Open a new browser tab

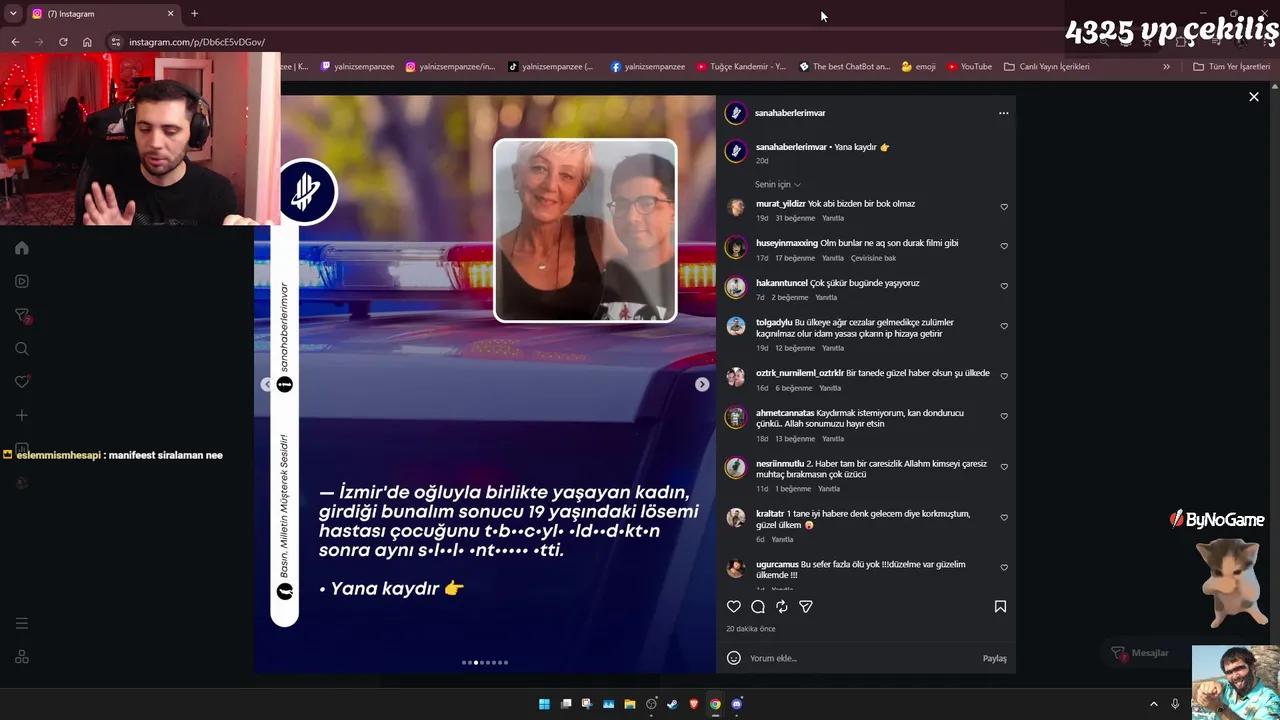coord(194,14)
